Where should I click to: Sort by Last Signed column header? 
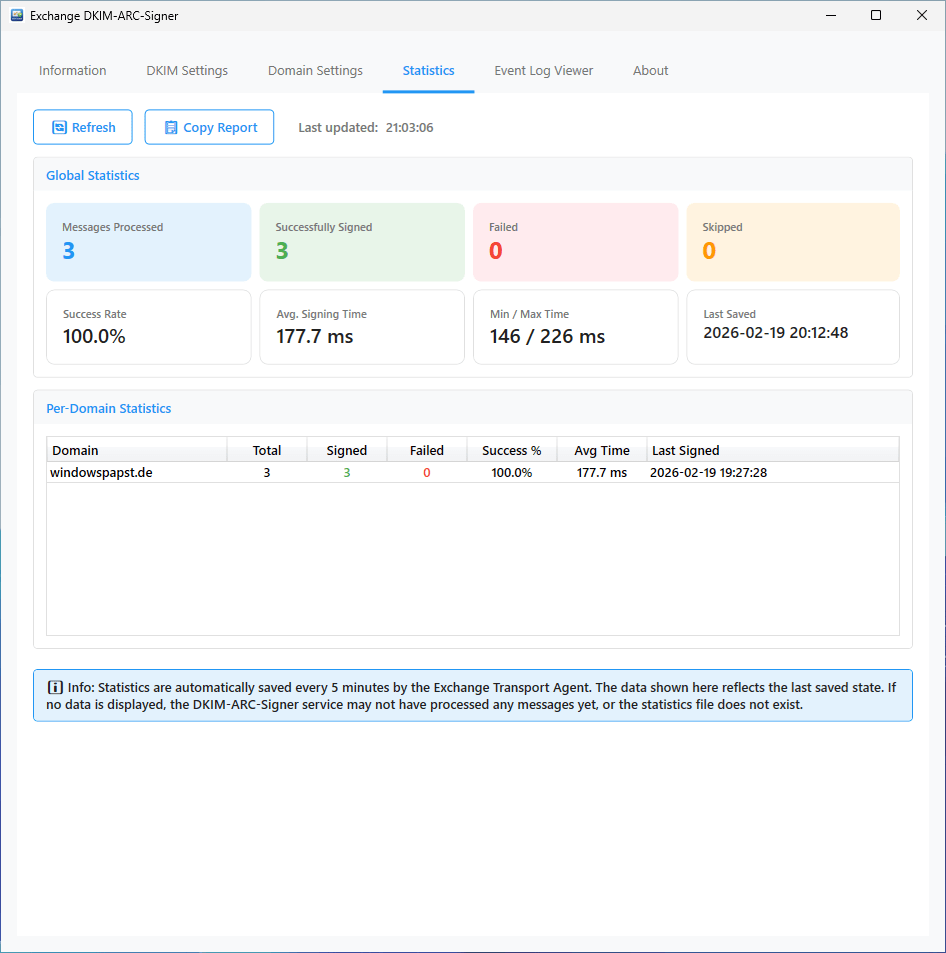[x=772, y=450]
